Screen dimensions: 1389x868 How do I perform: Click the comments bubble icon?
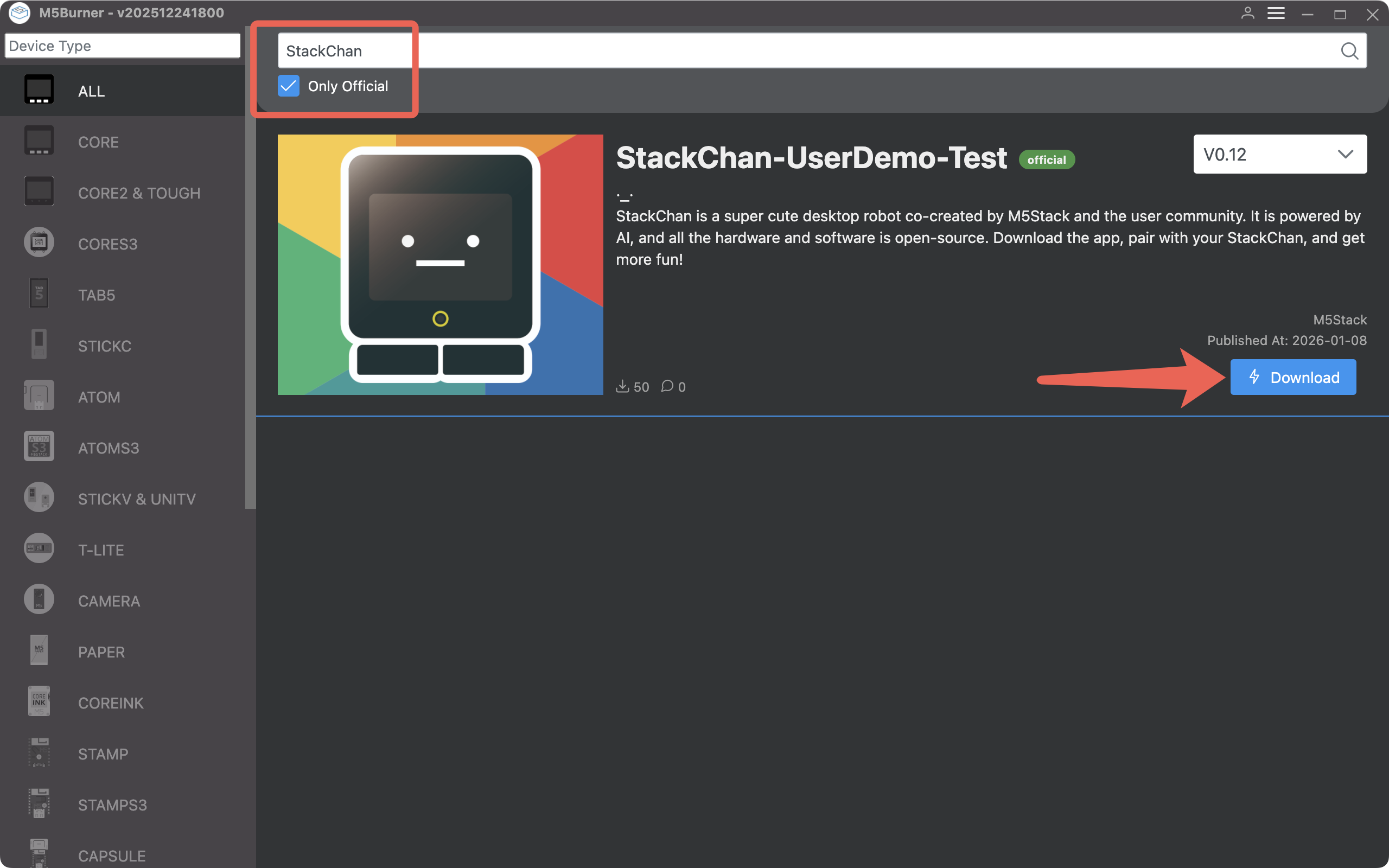point(667,386)
